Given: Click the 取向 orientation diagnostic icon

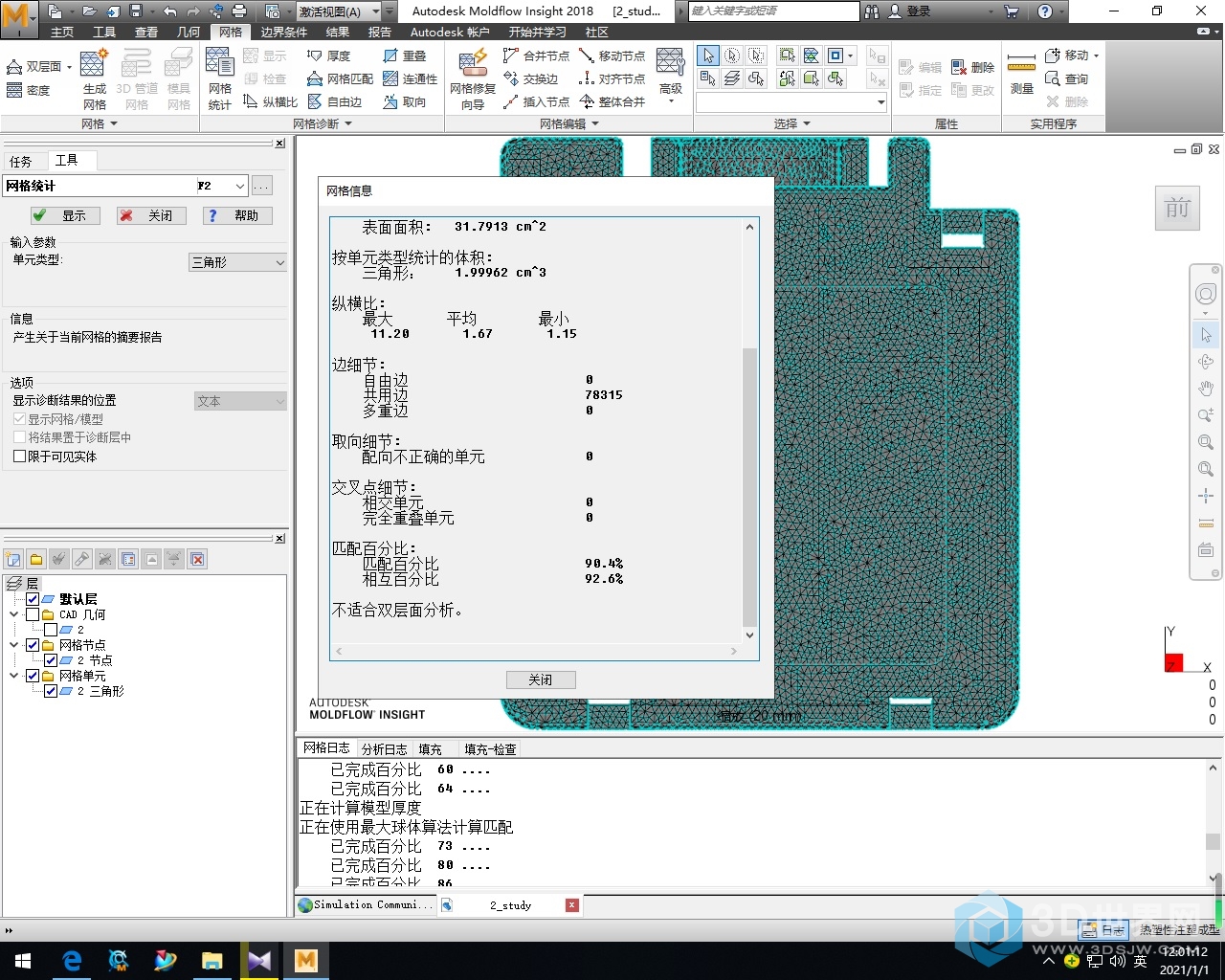Looking at the screenshot, I should pos(404,101).
